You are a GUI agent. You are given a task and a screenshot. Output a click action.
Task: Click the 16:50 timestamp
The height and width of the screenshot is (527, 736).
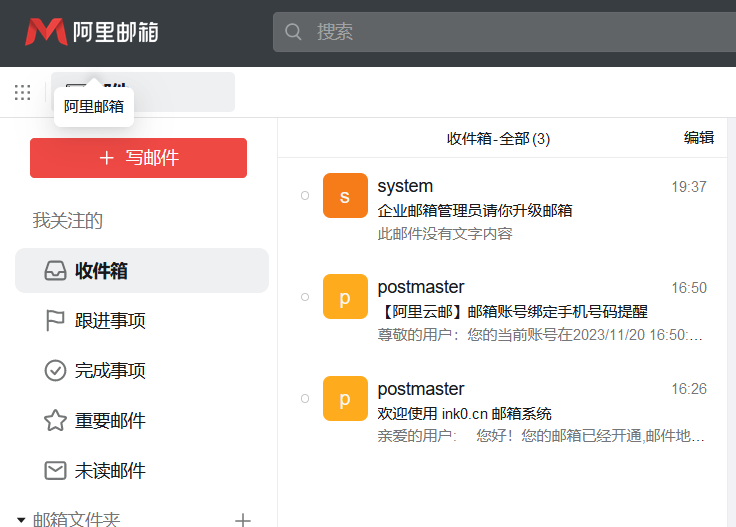click(689, 288)
